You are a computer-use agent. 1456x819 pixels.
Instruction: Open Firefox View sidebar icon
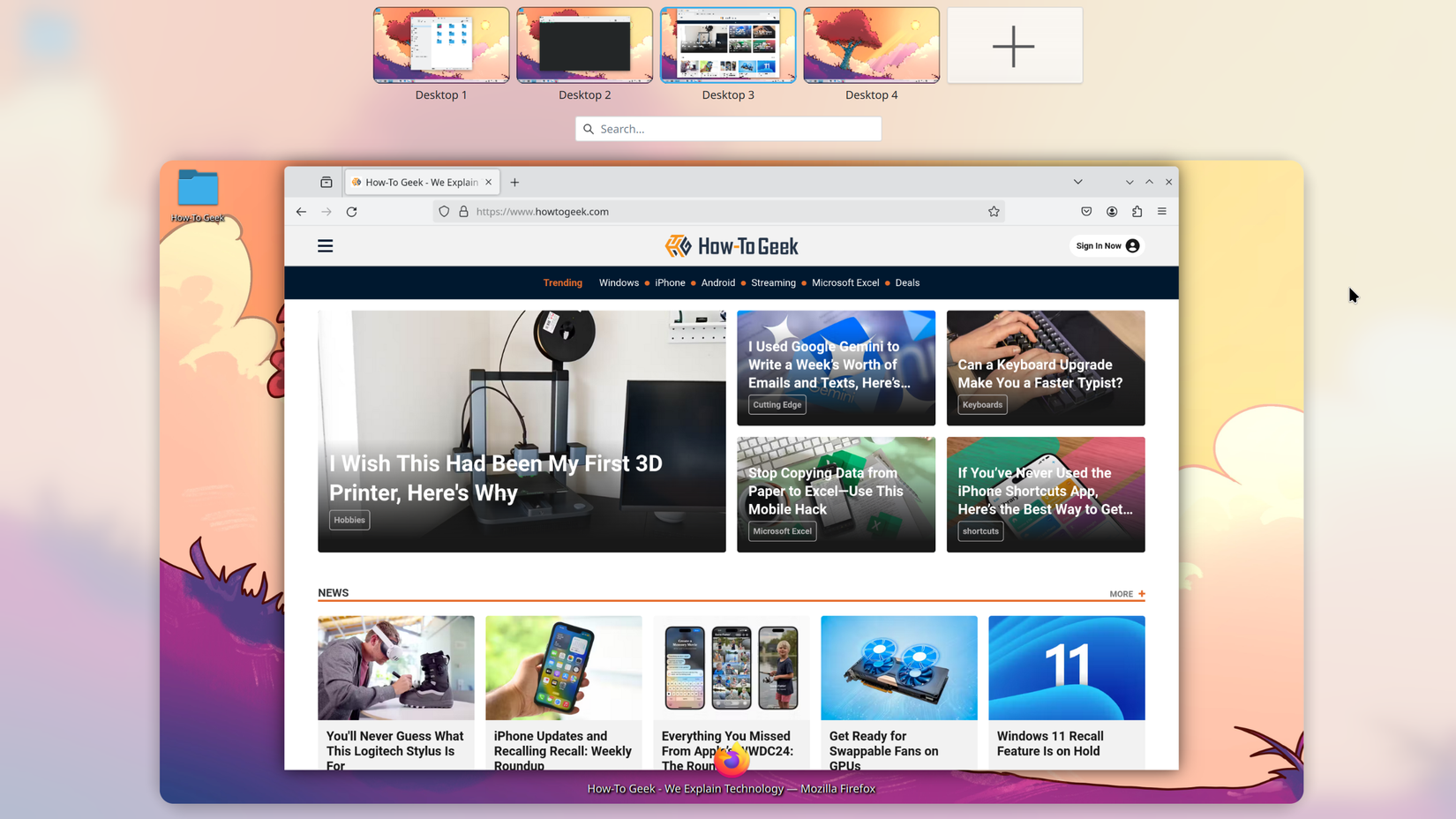326,182
